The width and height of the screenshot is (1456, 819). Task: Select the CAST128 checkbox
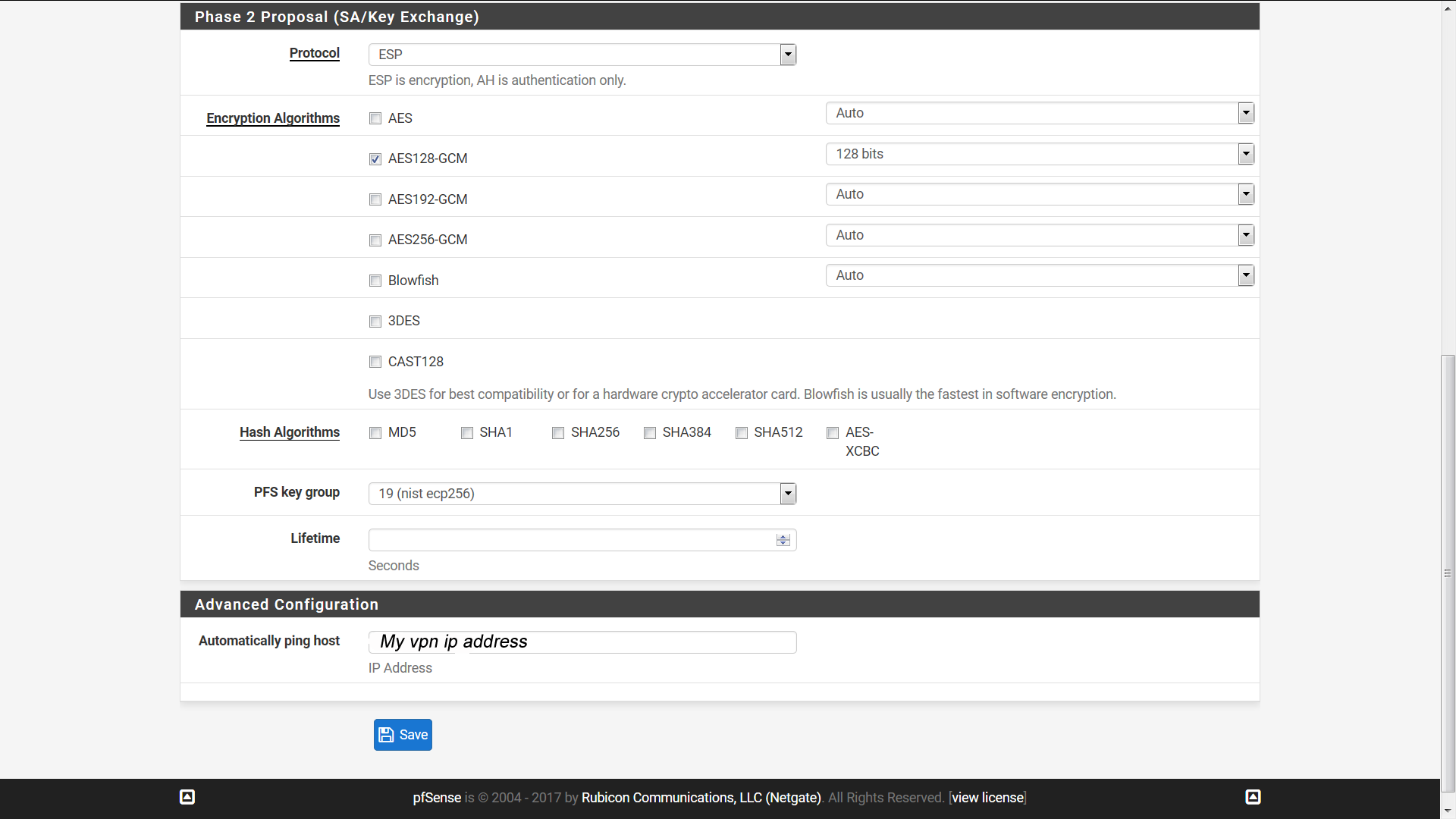point(375,362)
